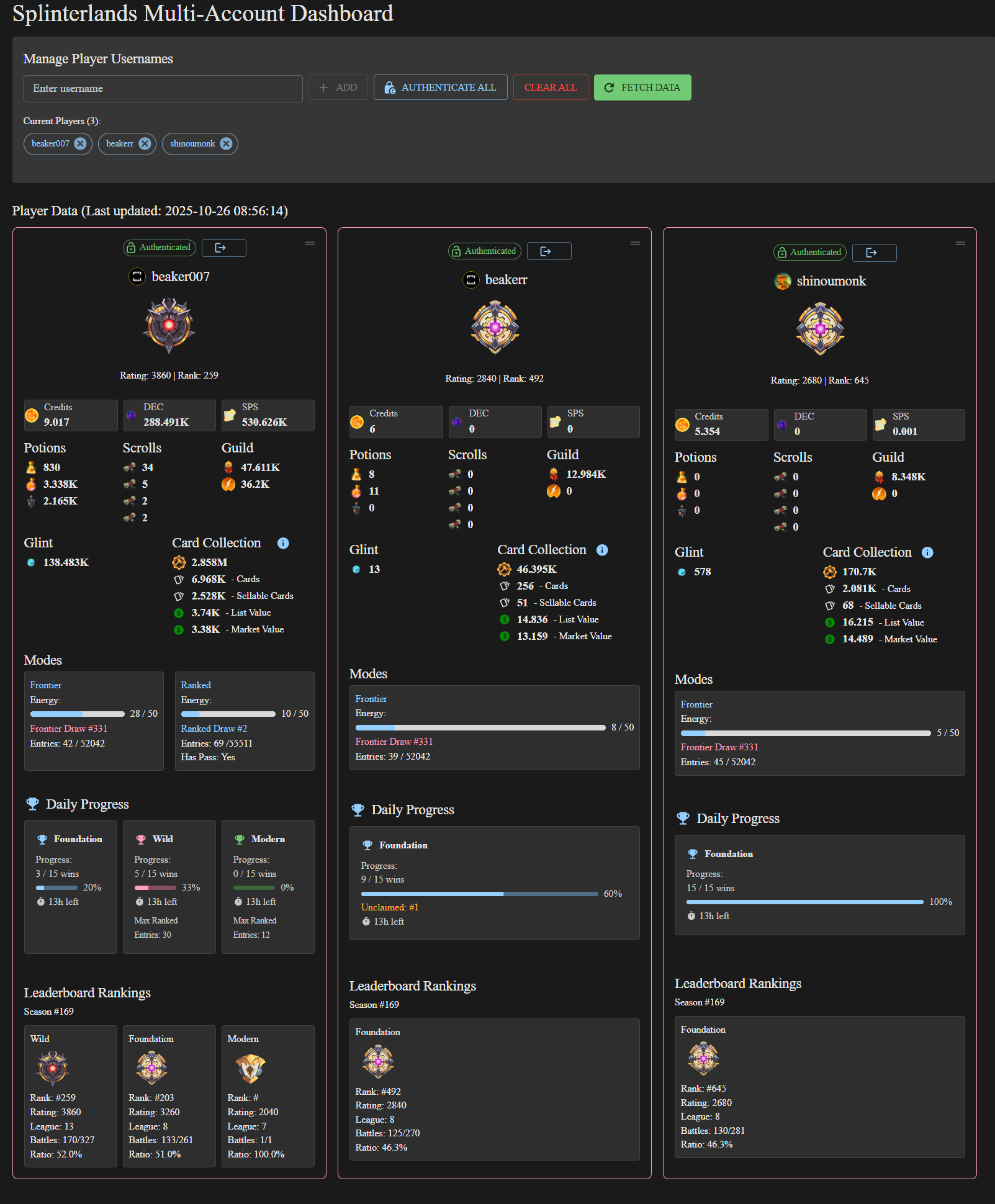Screen dimensions: 995x1204
Task: Open beaker007 Ranked mode link
Action: click(x=196, y=685)
